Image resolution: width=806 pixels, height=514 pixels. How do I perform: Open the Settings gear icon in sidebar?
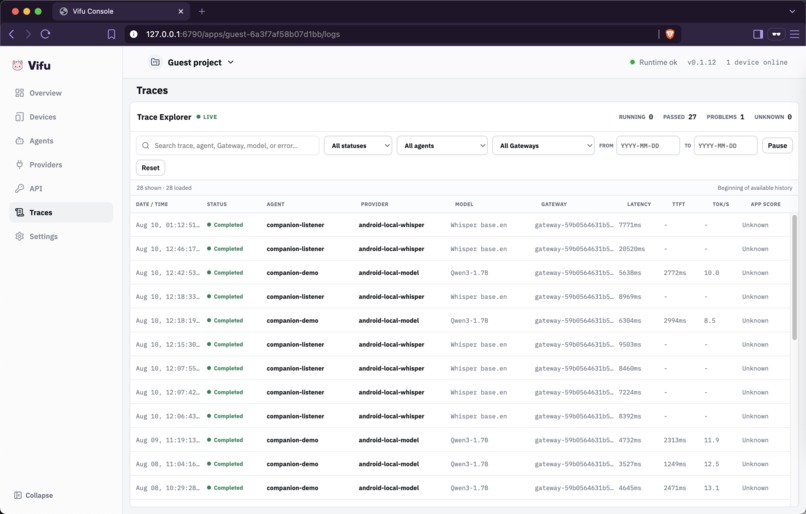coord(20,236)
